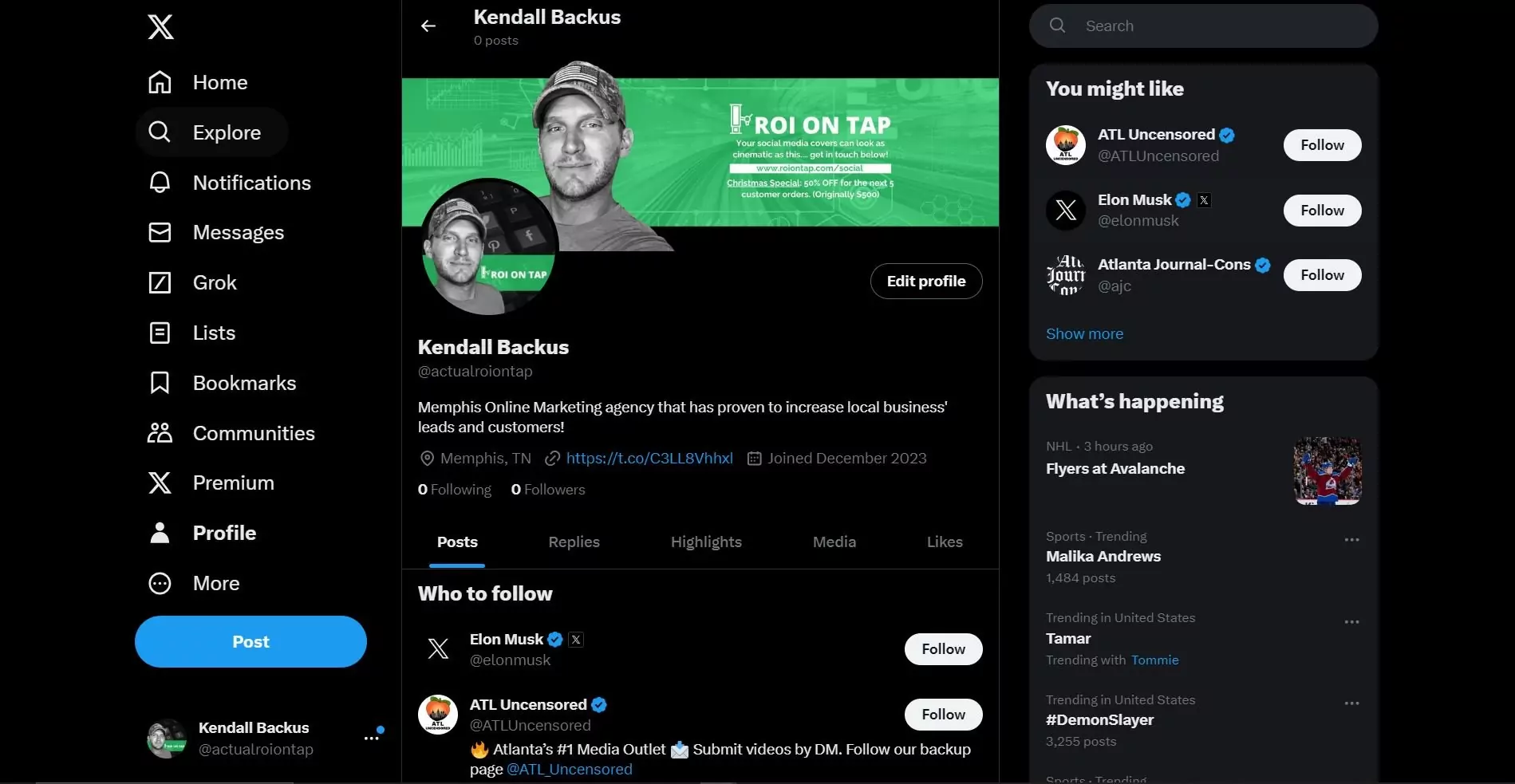Image resolution: width=1515 pixels, height=784 pixels.
Task: Follow Atlanta Journal-Constitution account
Action: tap(1322, 275)
